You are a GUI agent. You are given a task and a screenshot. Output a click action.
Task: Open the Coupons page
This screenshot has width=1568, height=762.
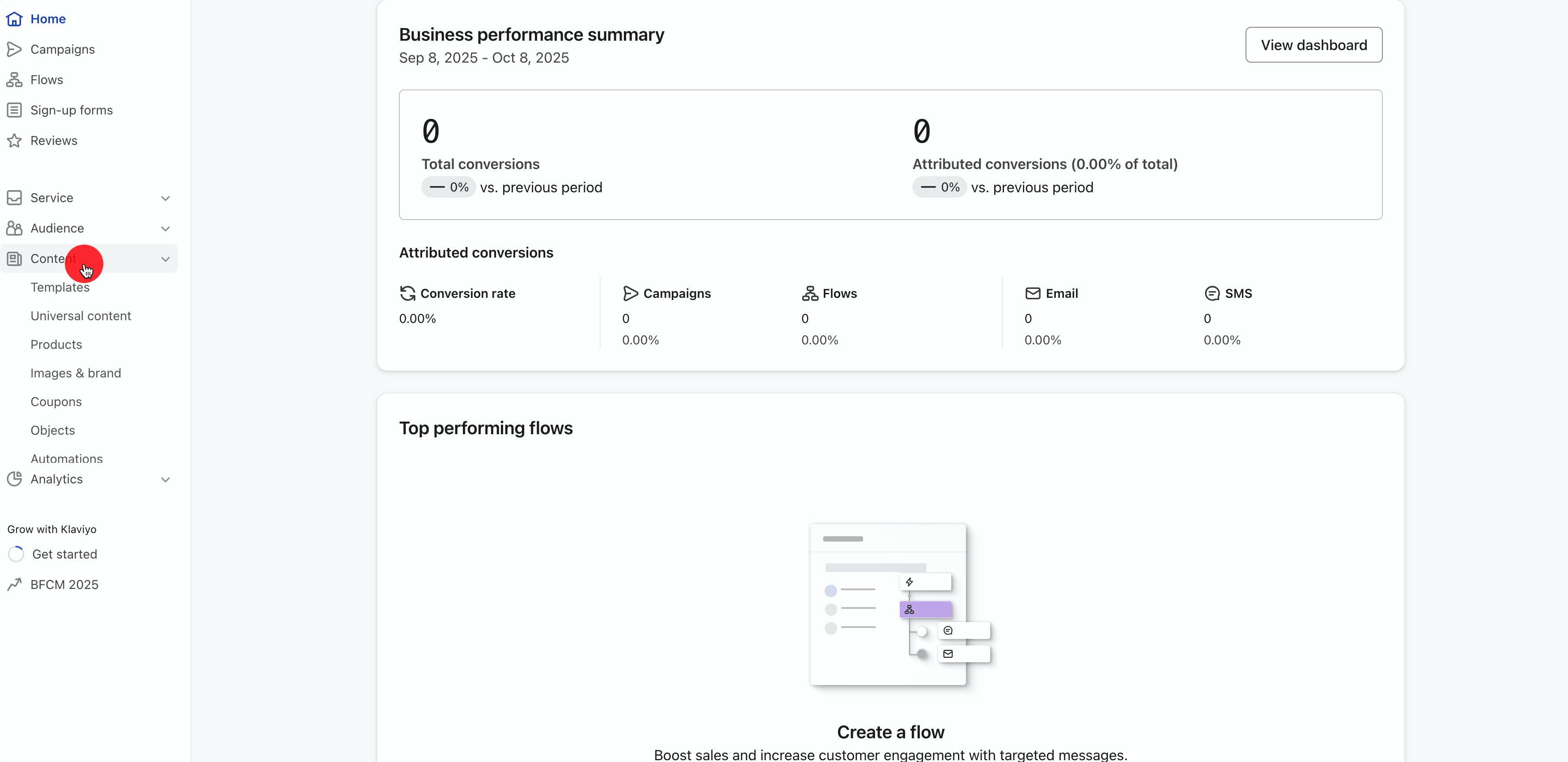(56, 402)
